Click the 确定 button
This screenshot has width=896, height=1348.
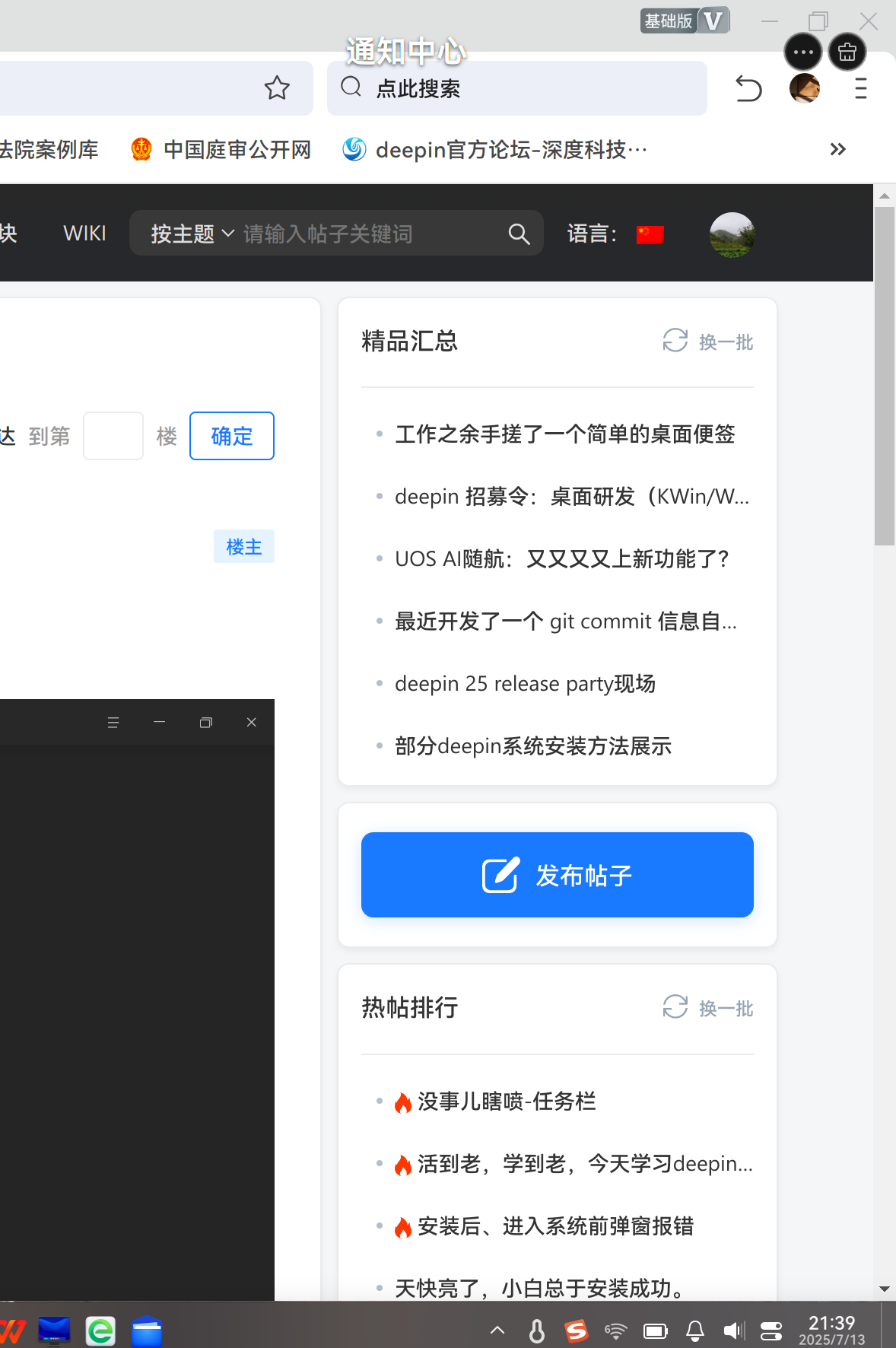pyautogui.click(x=232, y=436)
